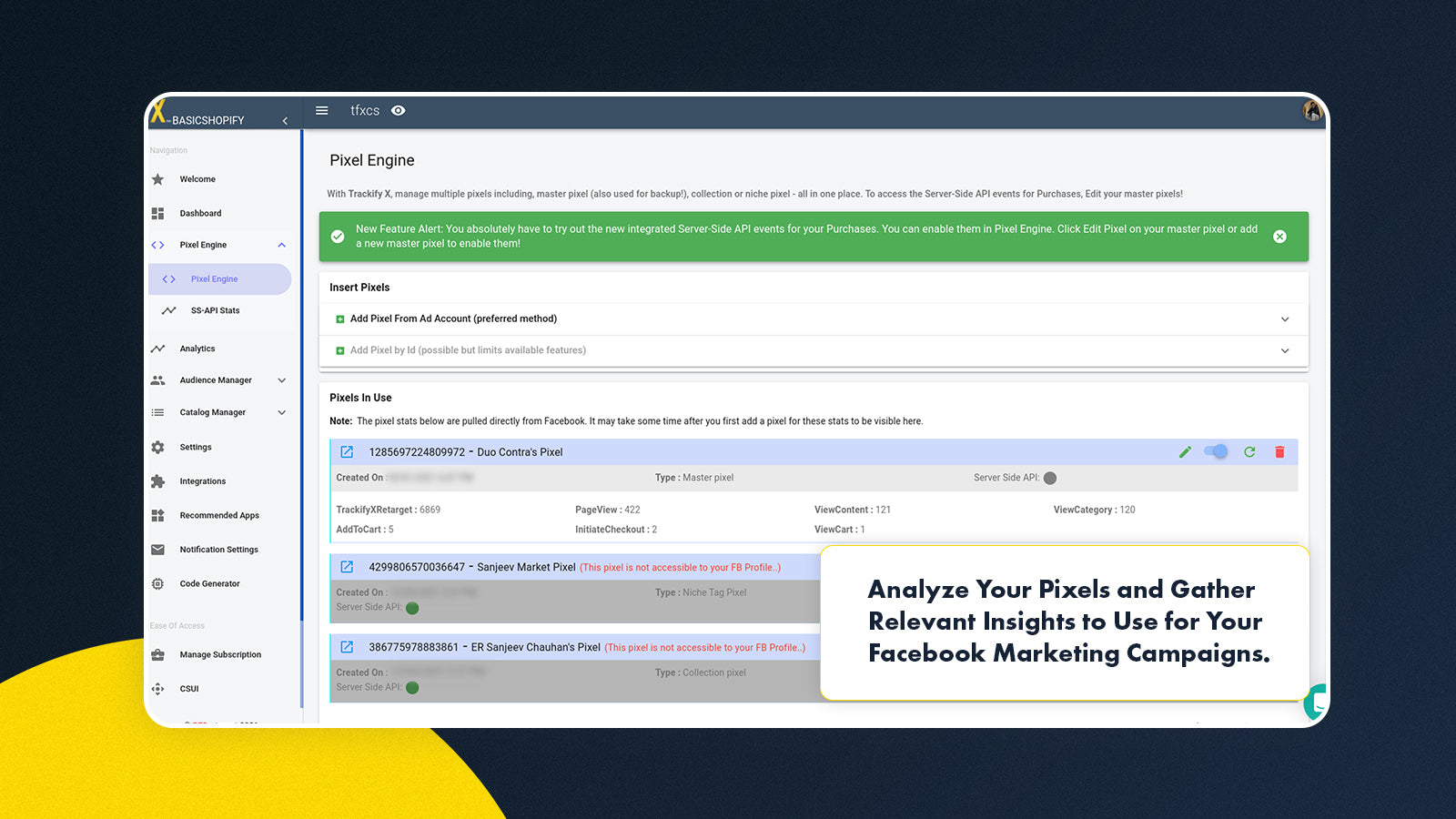Edit Duo Contra's Pixel with pencil icon

point(1185,452)
